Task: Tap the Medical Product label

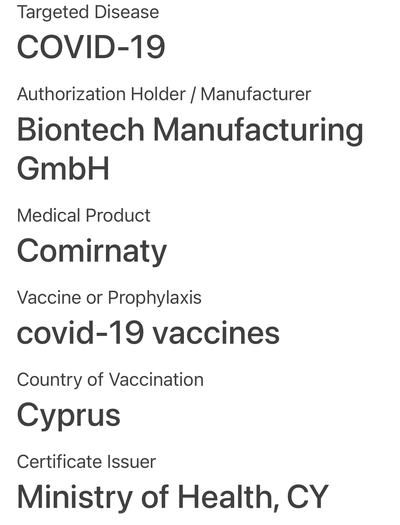Action: 84,215
